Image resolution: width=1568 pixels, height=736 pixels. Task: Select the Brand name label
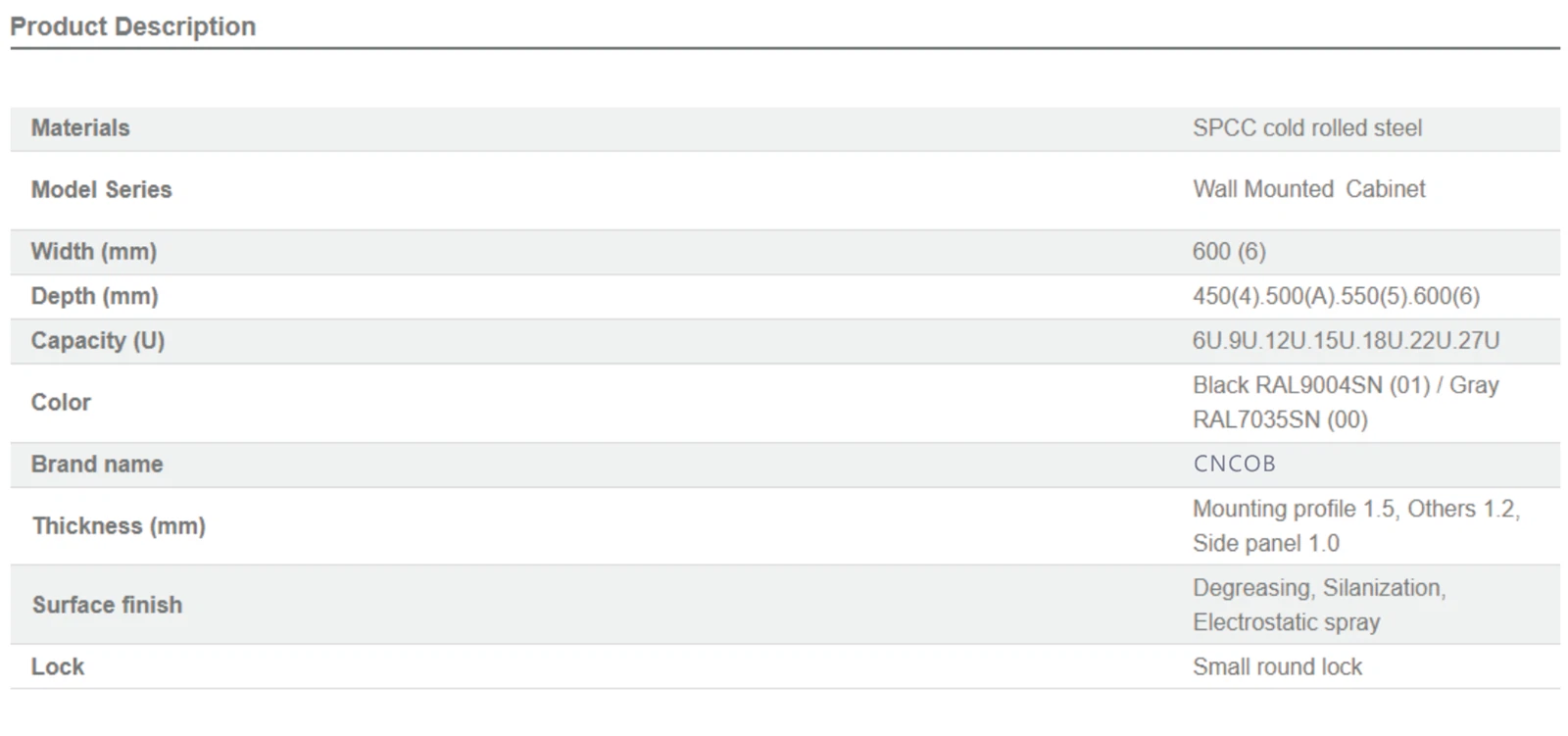(x=97, y=465)
